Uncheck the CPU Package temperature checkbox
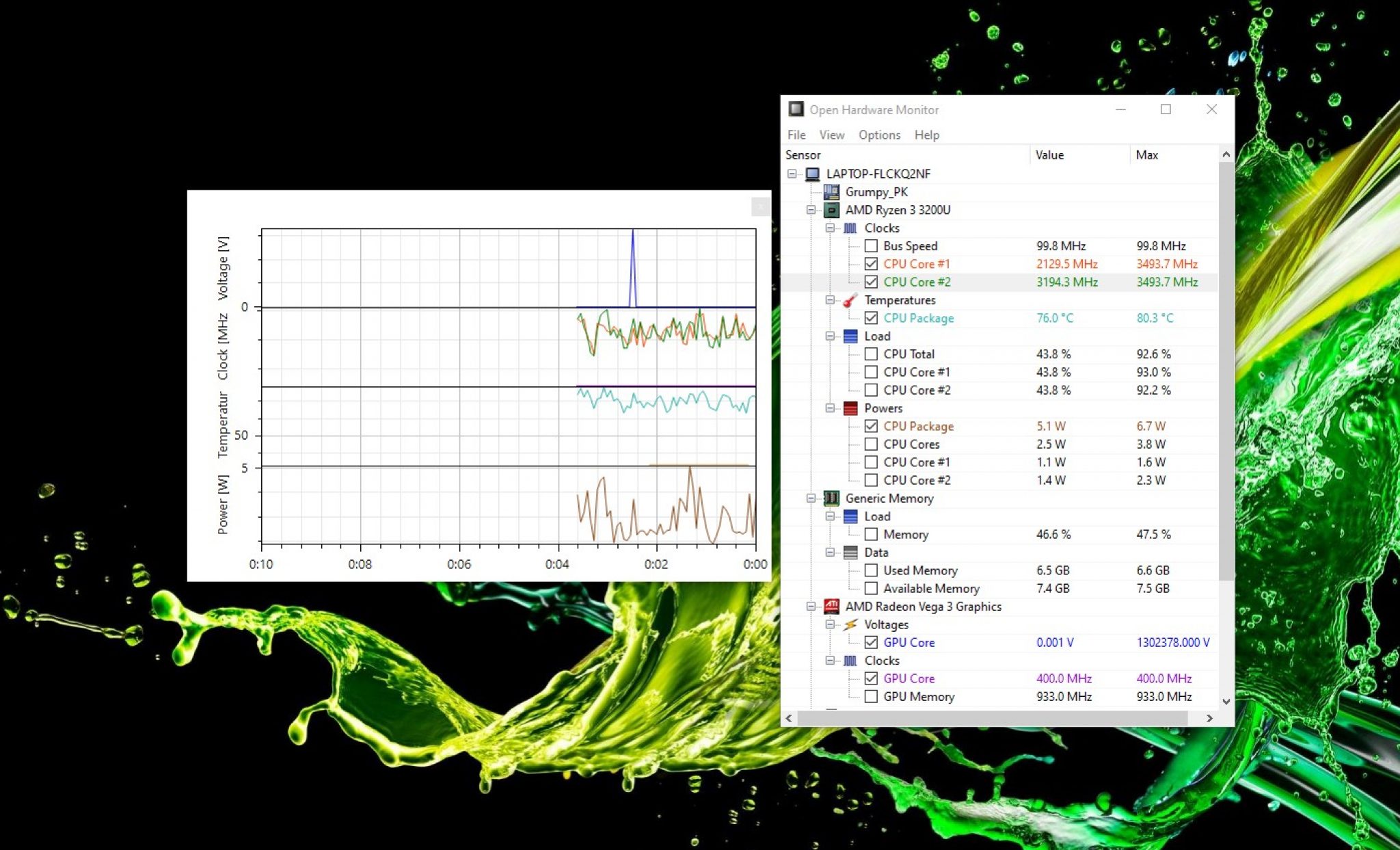The width and height of the screenshot is (1400, 850). pos(872,318)
